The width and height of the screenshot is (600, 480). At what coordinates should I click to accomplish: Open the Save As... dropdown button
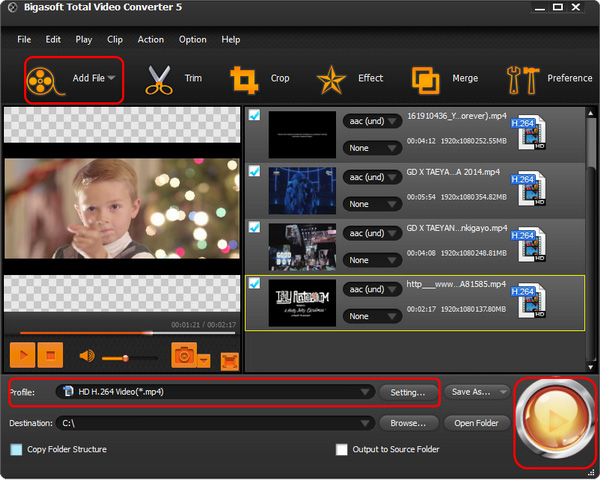477,392
